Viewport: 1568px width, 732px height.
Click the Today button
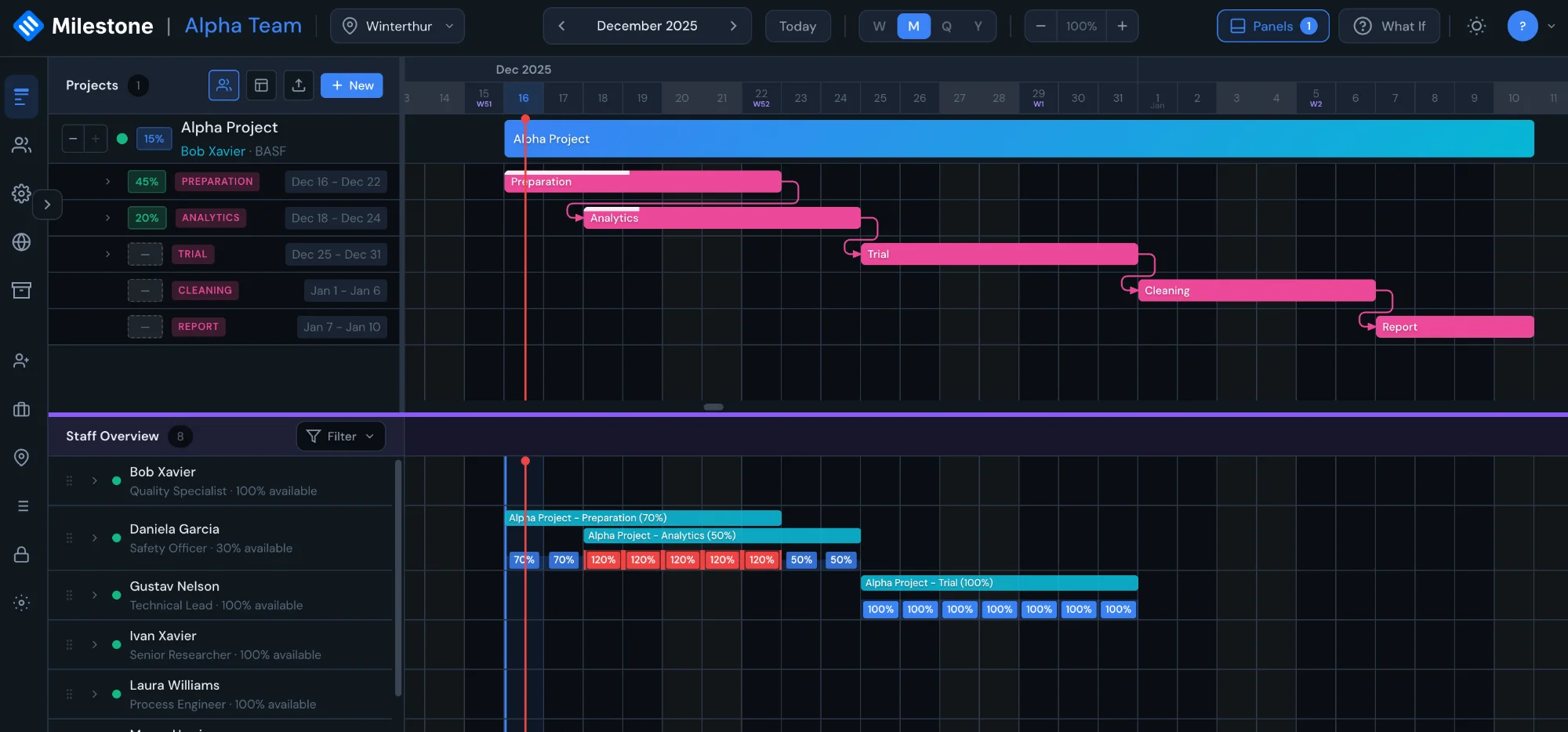coord(797,26)
